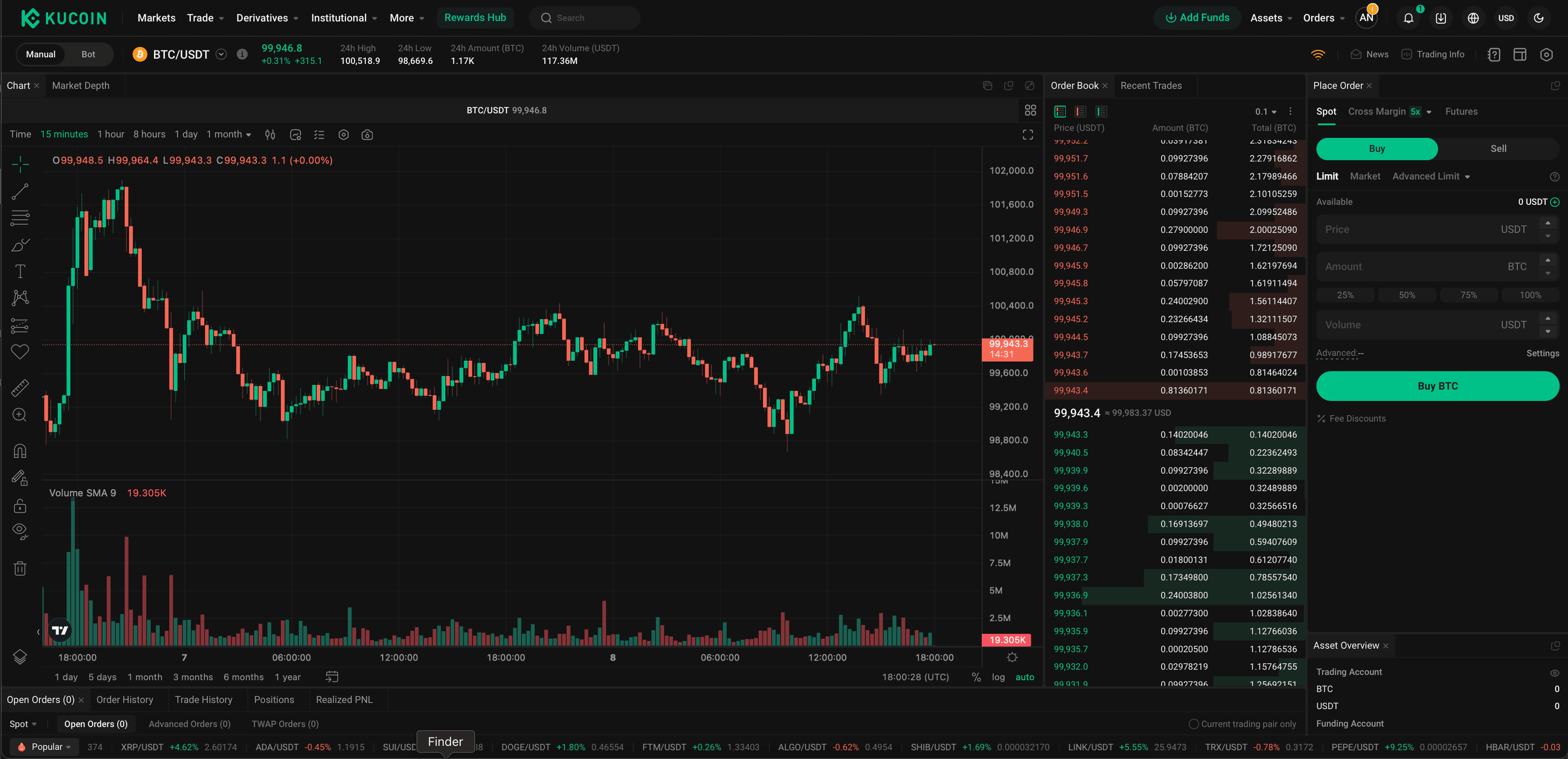The image size is (1568, 759).
Task: Open the chart indicators icon
Action: [x=295, y=135]
